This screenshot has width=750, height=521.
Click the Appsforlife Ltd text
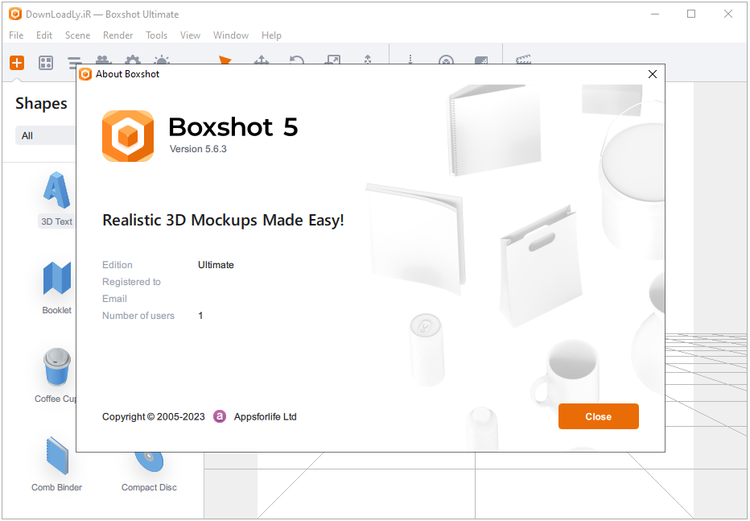[265, 417]
